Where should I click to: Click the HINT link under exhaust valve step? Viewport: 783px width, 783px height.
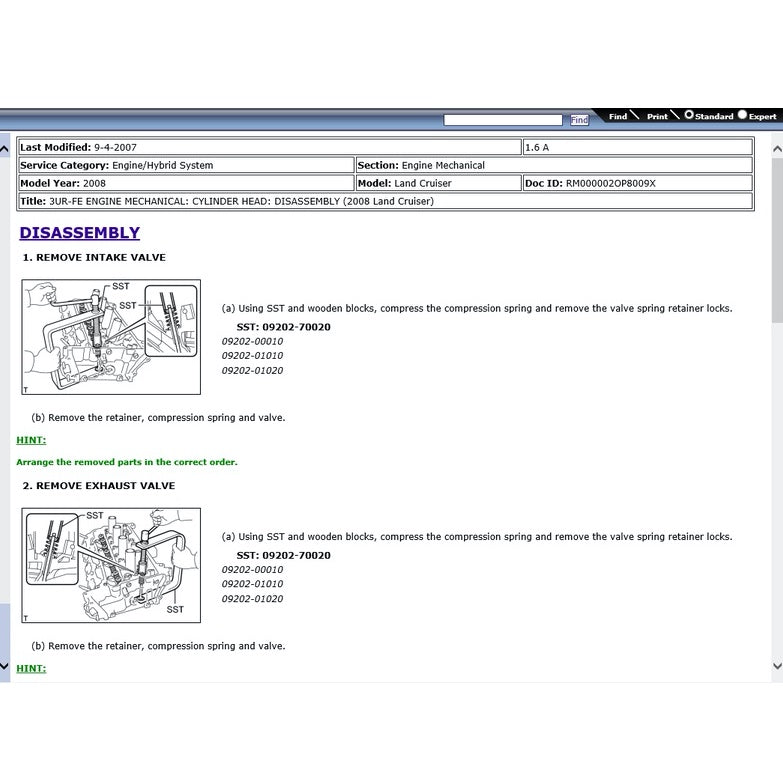31,668
